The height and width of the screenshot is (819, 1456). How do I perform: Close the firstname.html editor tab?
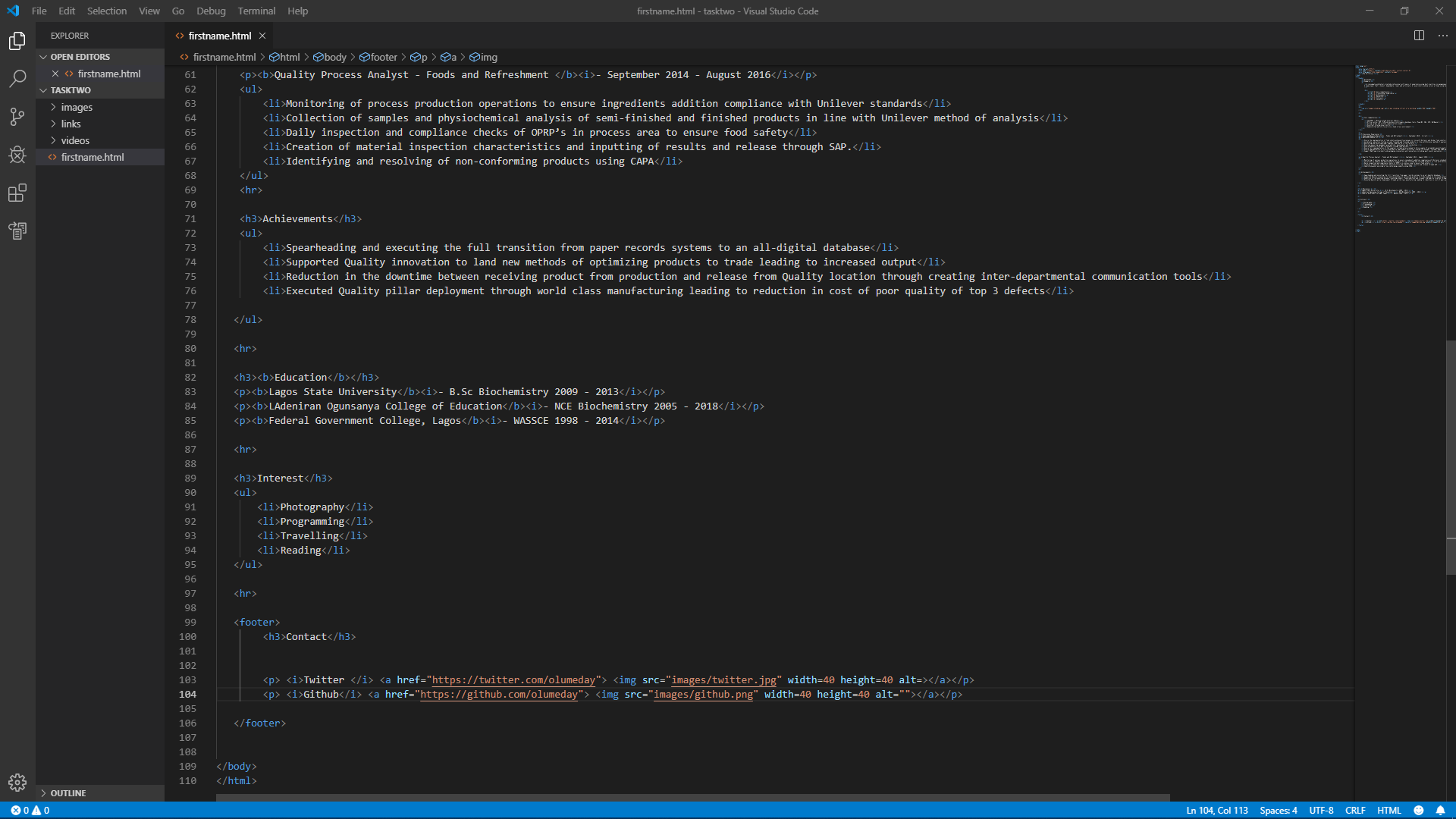(262, 36)
